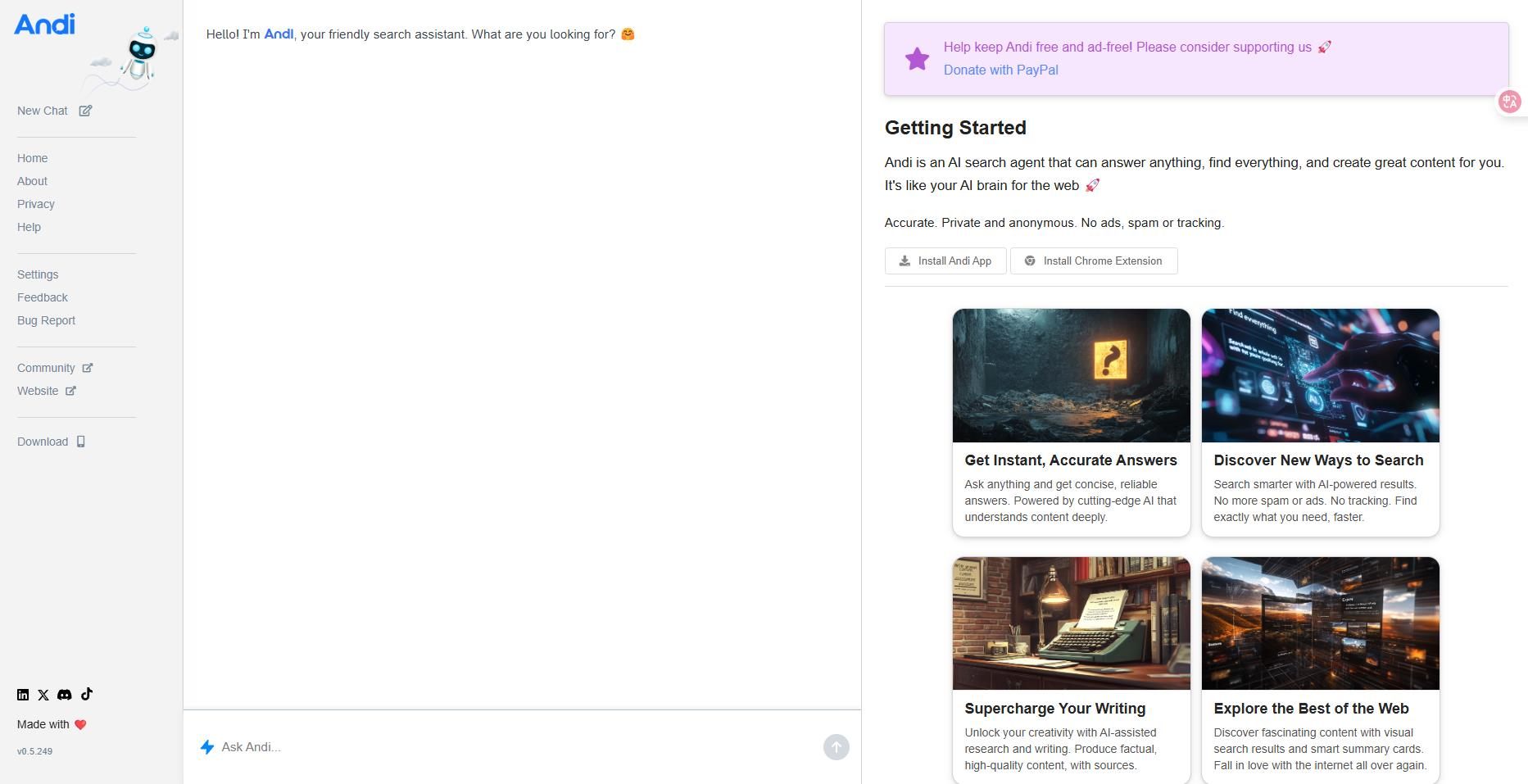This screenshot has height=784, width=1528.
Task: Click the version v0.5.249 text
Action: (35, 751)
